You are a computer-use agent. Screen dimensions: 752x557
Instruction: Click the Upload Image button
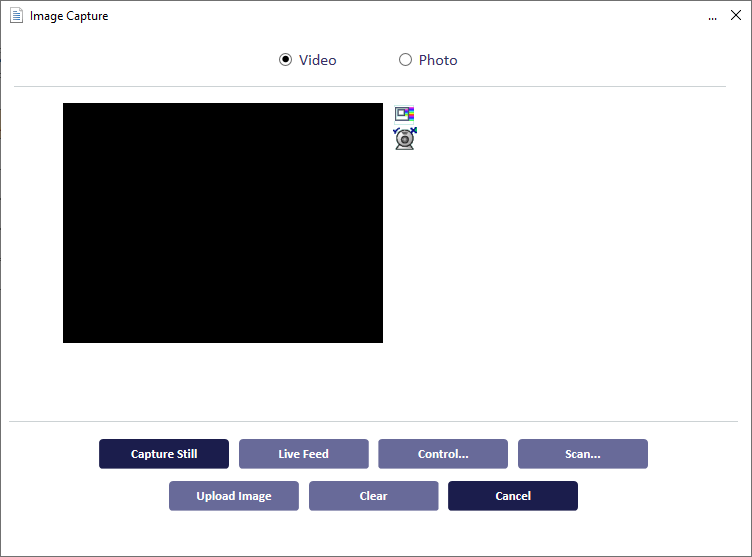coord(233,496)
